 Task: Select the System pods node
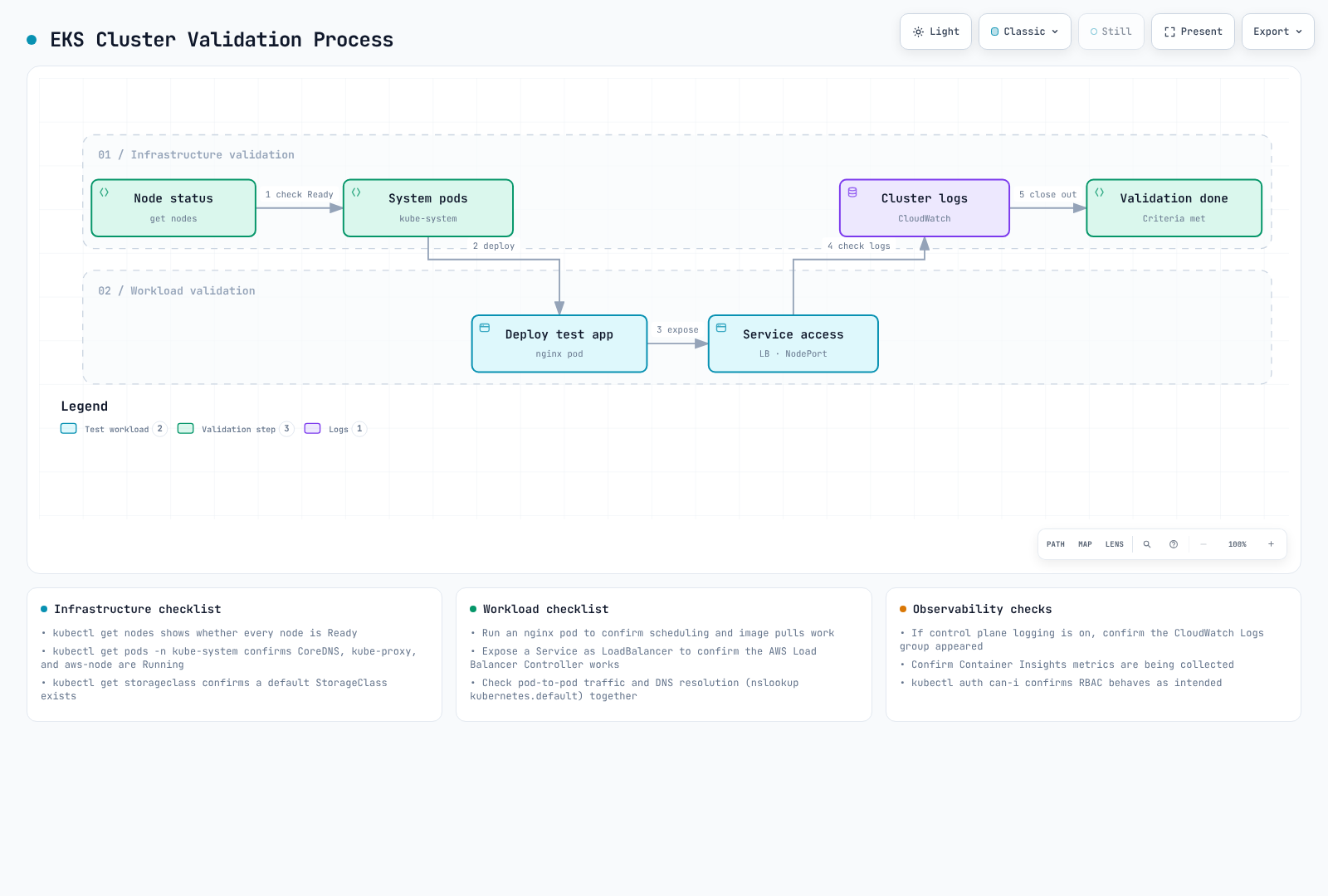428,208
